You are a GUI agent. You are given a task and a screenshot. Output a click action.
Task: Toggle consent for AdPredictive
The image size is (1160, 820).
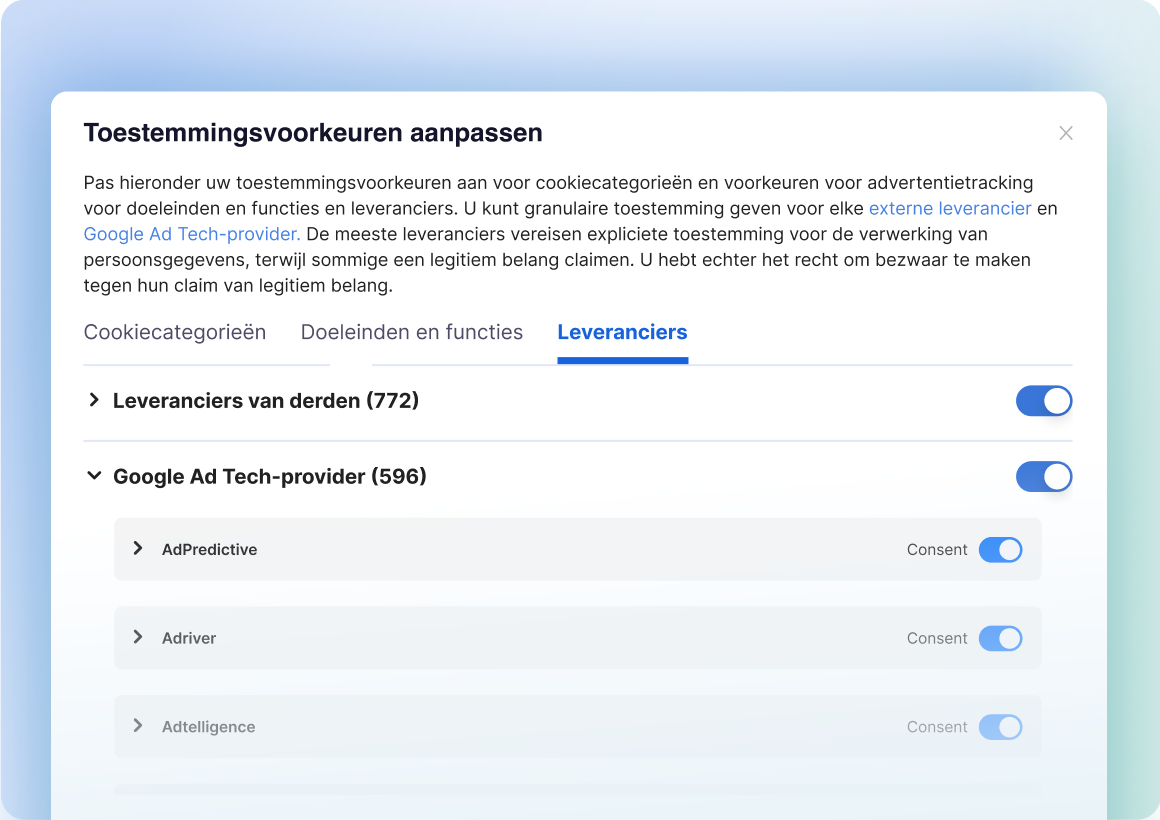tap(1000, 550)
